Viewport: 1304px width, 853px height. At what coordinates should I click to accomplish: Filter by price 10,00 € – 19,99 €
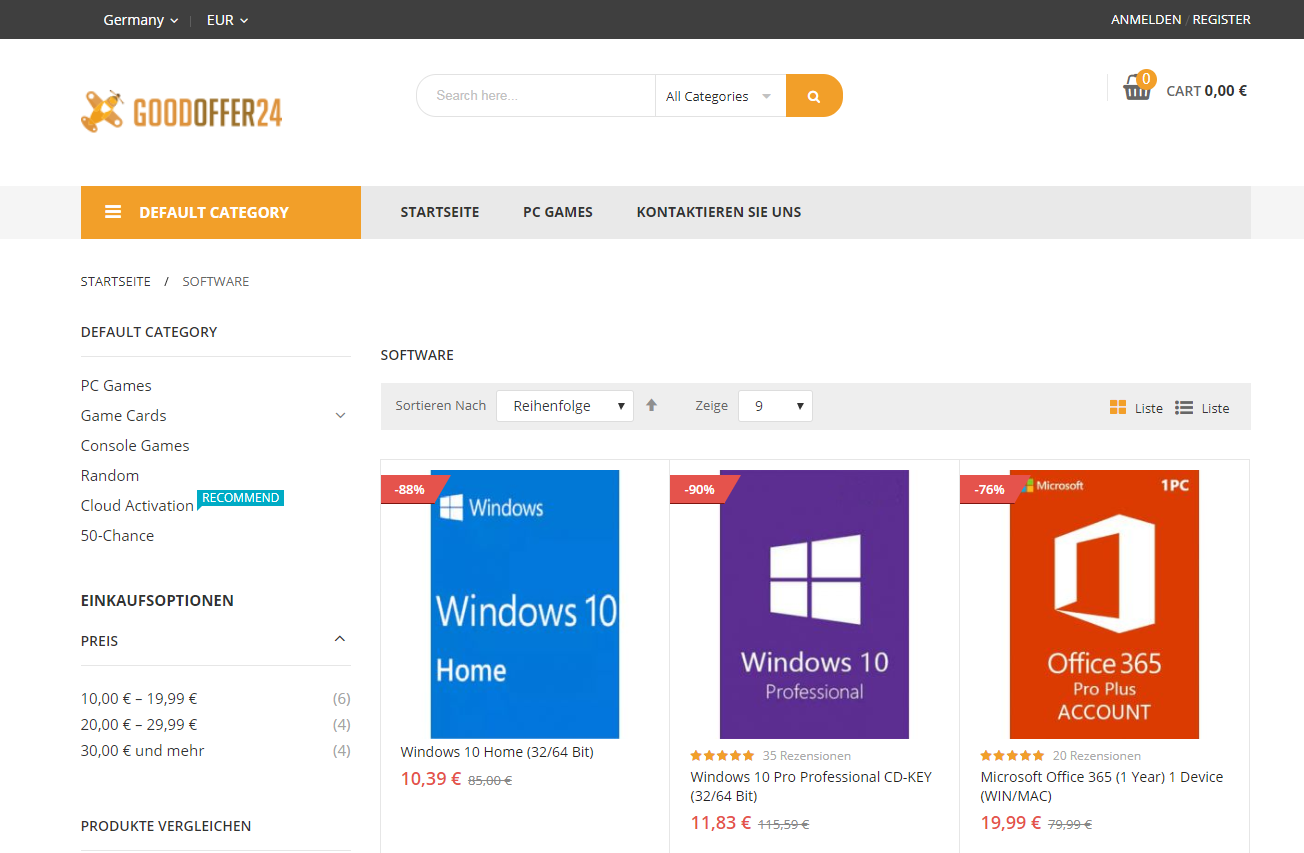coord(139,699)
